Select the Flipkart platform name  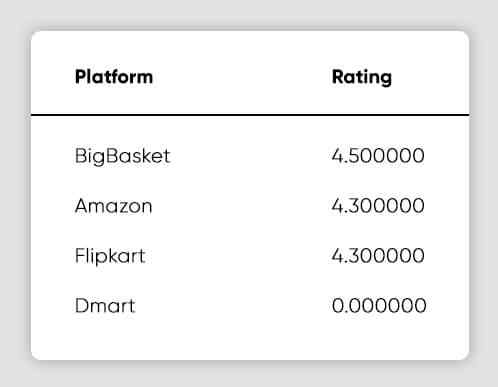[110, 256]
